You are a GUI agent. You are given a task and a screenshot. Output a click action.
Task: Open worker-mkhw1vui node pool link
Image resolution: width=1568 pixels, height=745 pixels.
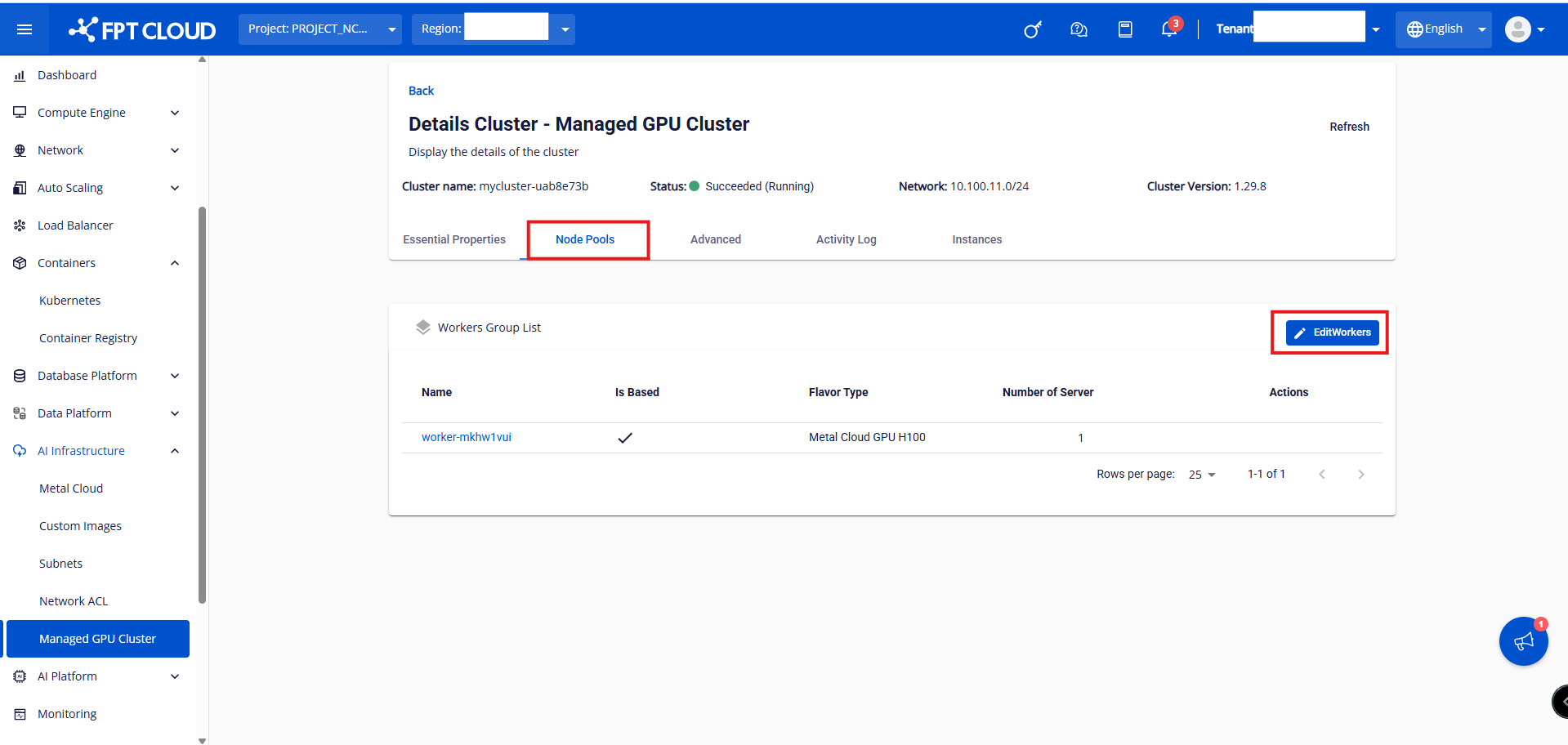[467, 437]
